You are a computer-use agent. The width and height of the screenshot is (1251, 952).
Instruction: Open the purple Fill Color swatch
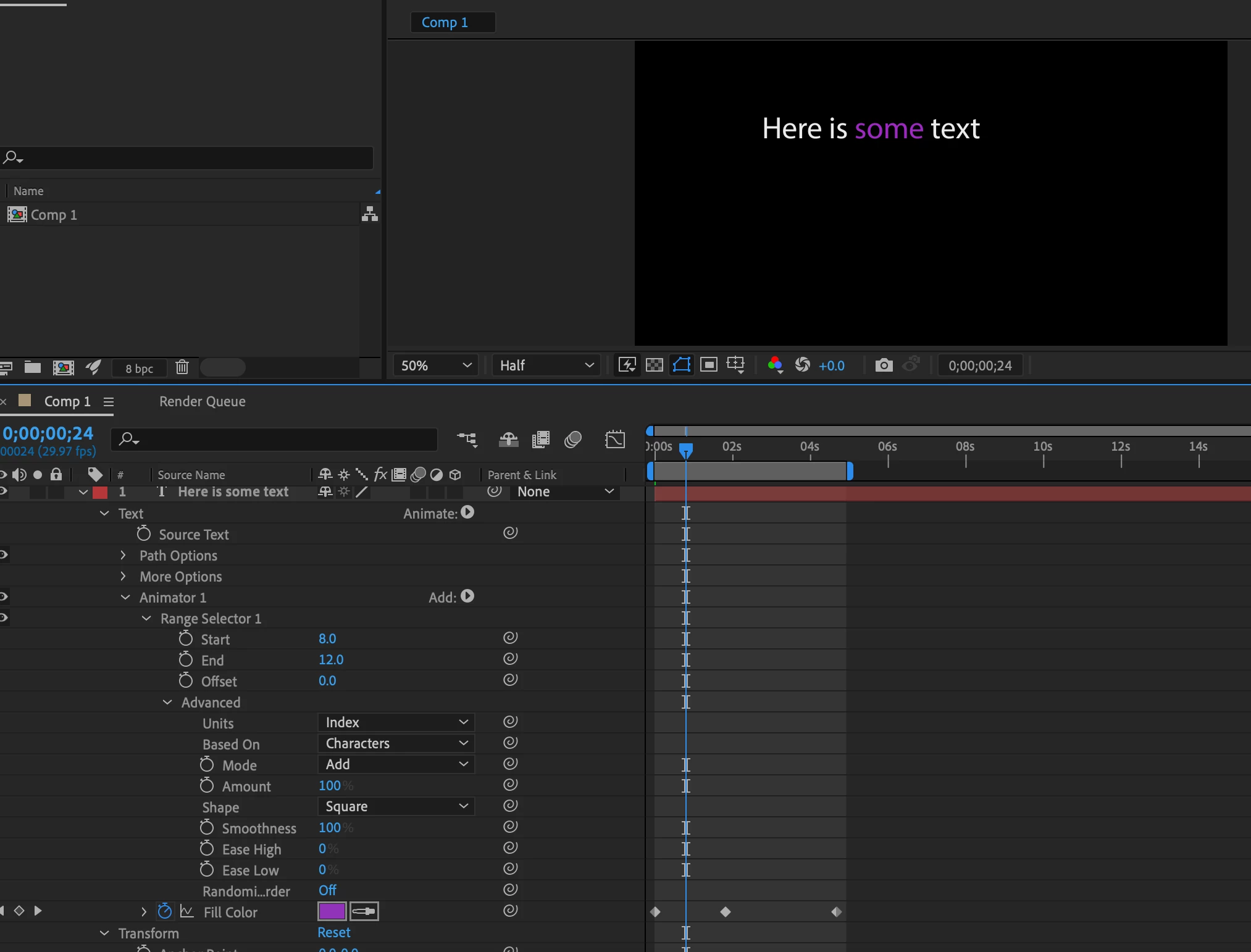pos(332,911)
